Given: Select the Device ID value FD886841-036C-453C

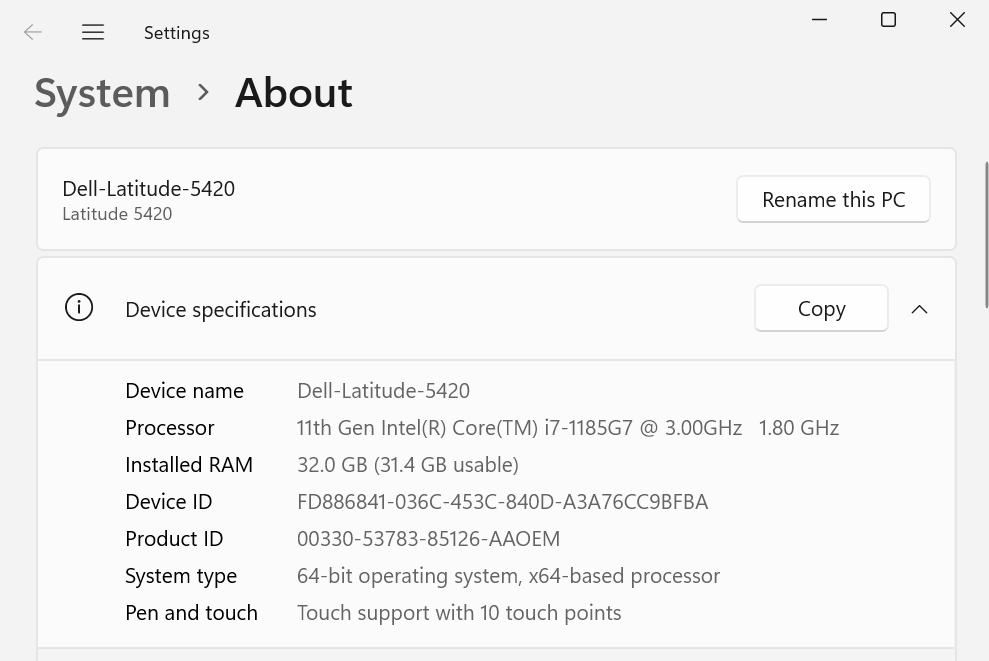Looking at the screenshot, I should click(503, 502).
